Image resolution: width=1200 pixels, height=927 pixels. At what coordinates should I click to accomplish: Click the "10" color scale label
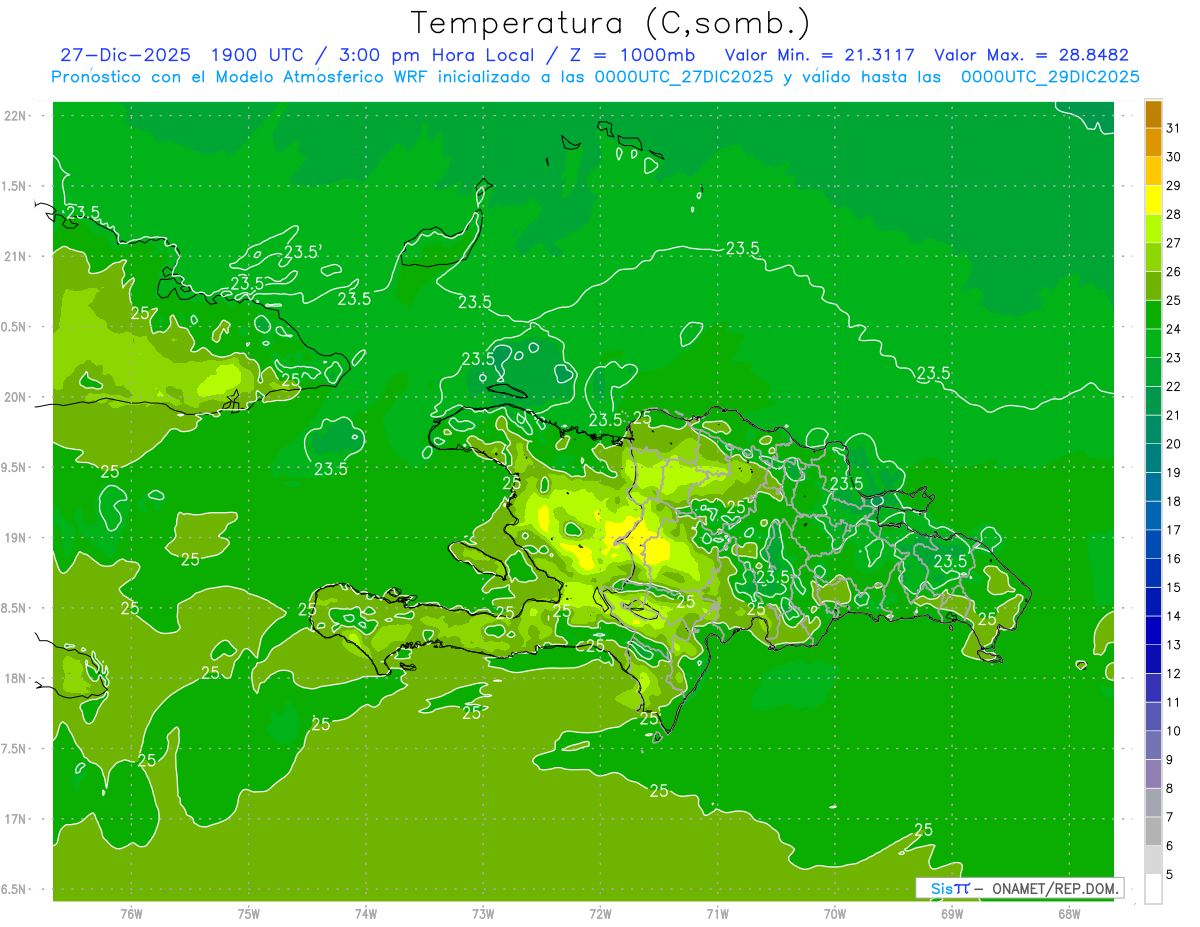1174,731
